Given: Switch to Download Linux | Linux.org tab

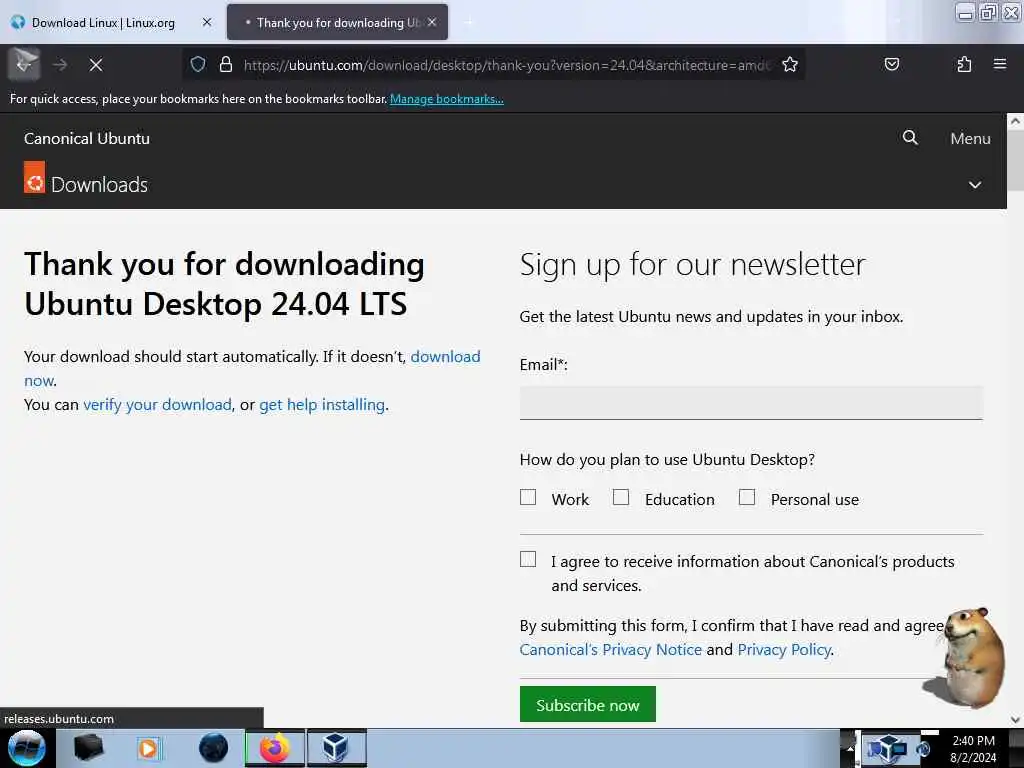Looking at the screenshot, I should click(x=103, y=22).
